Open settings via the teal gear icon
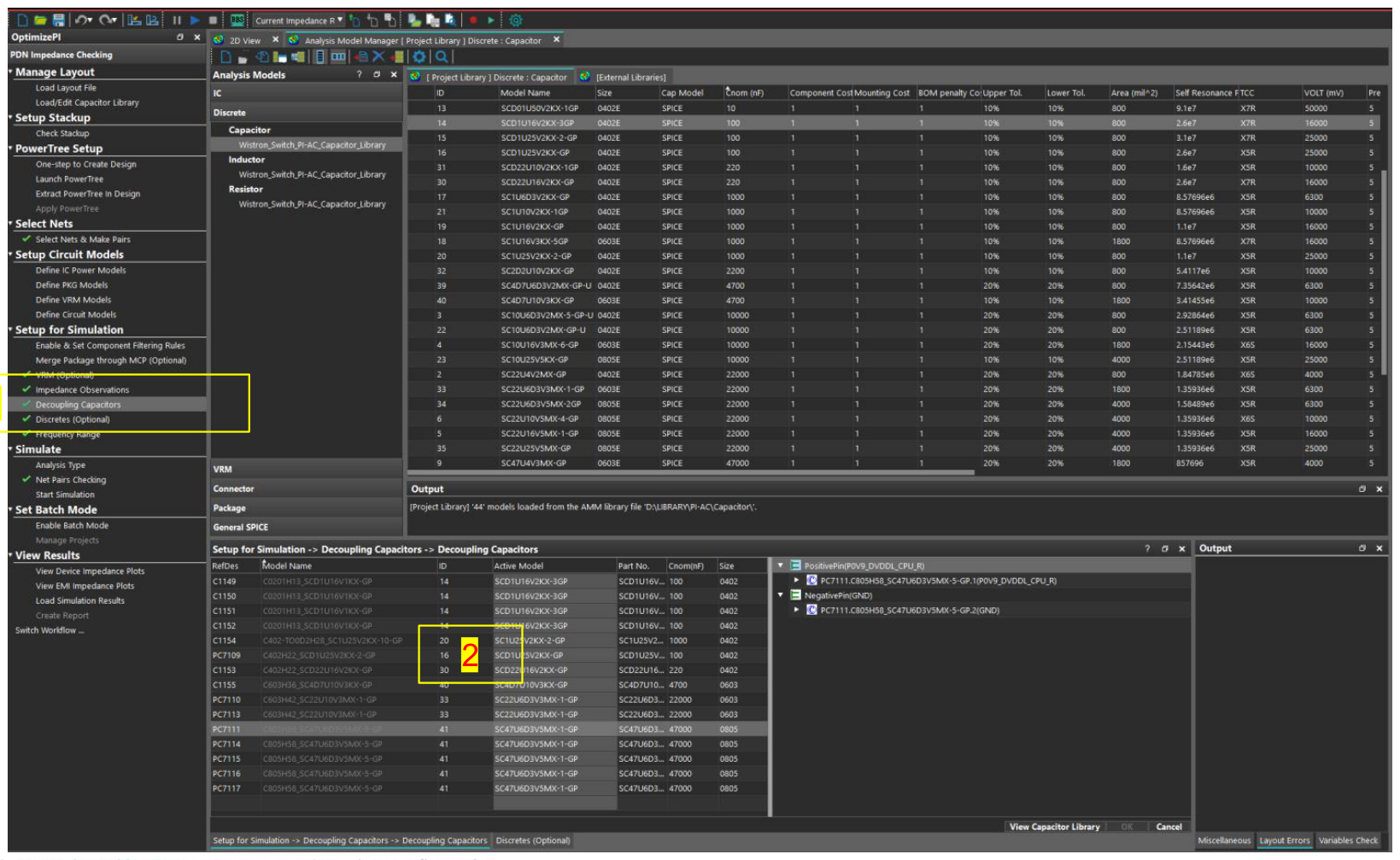The image size is (1400, 860). (516, 20)
